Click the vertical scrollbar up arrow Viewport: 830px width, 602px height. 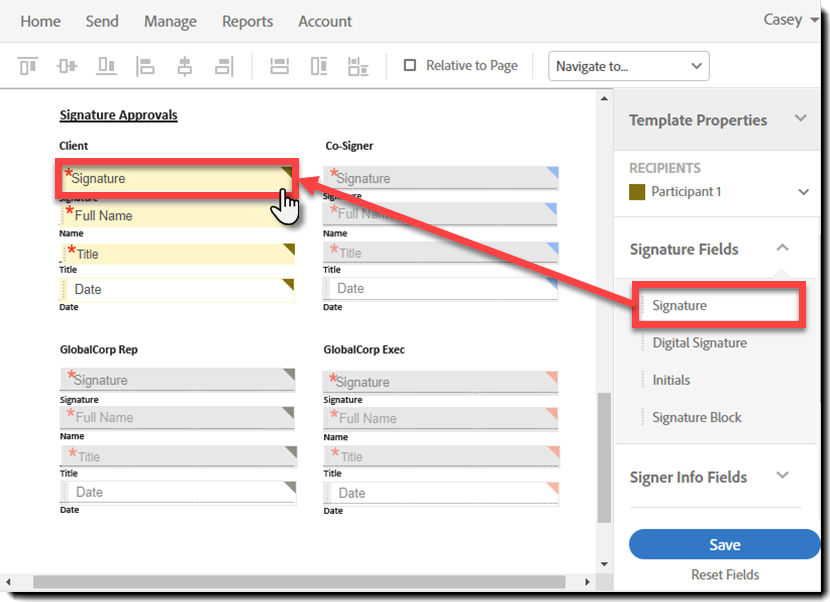(x=604, y=98)
